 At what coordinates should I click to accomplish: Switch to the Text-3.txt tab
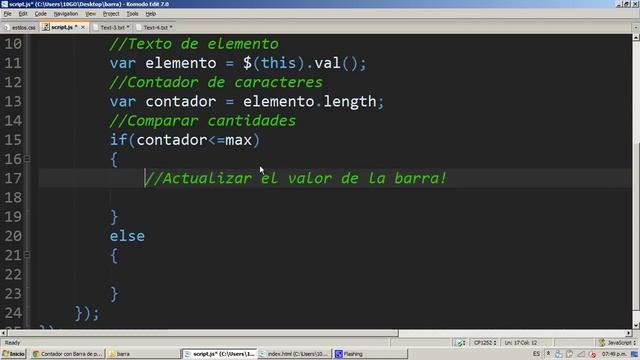111,27
